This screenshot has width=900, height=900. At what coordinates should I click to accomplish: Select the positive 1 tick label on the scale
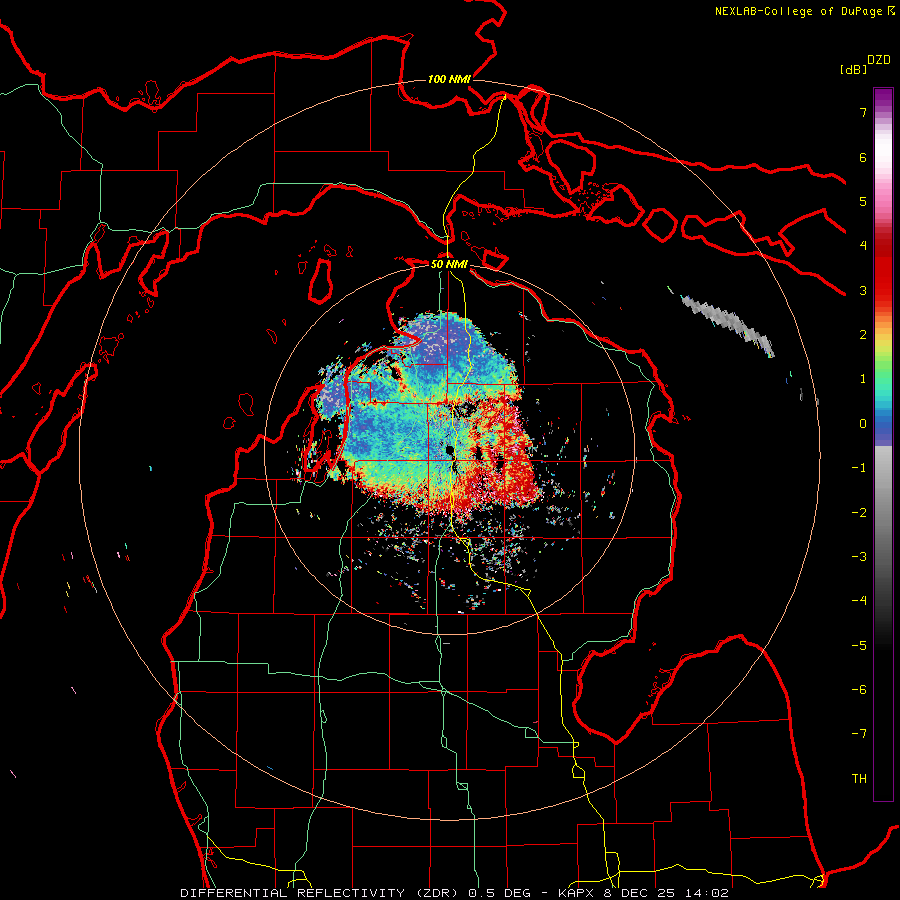[863, 379]
